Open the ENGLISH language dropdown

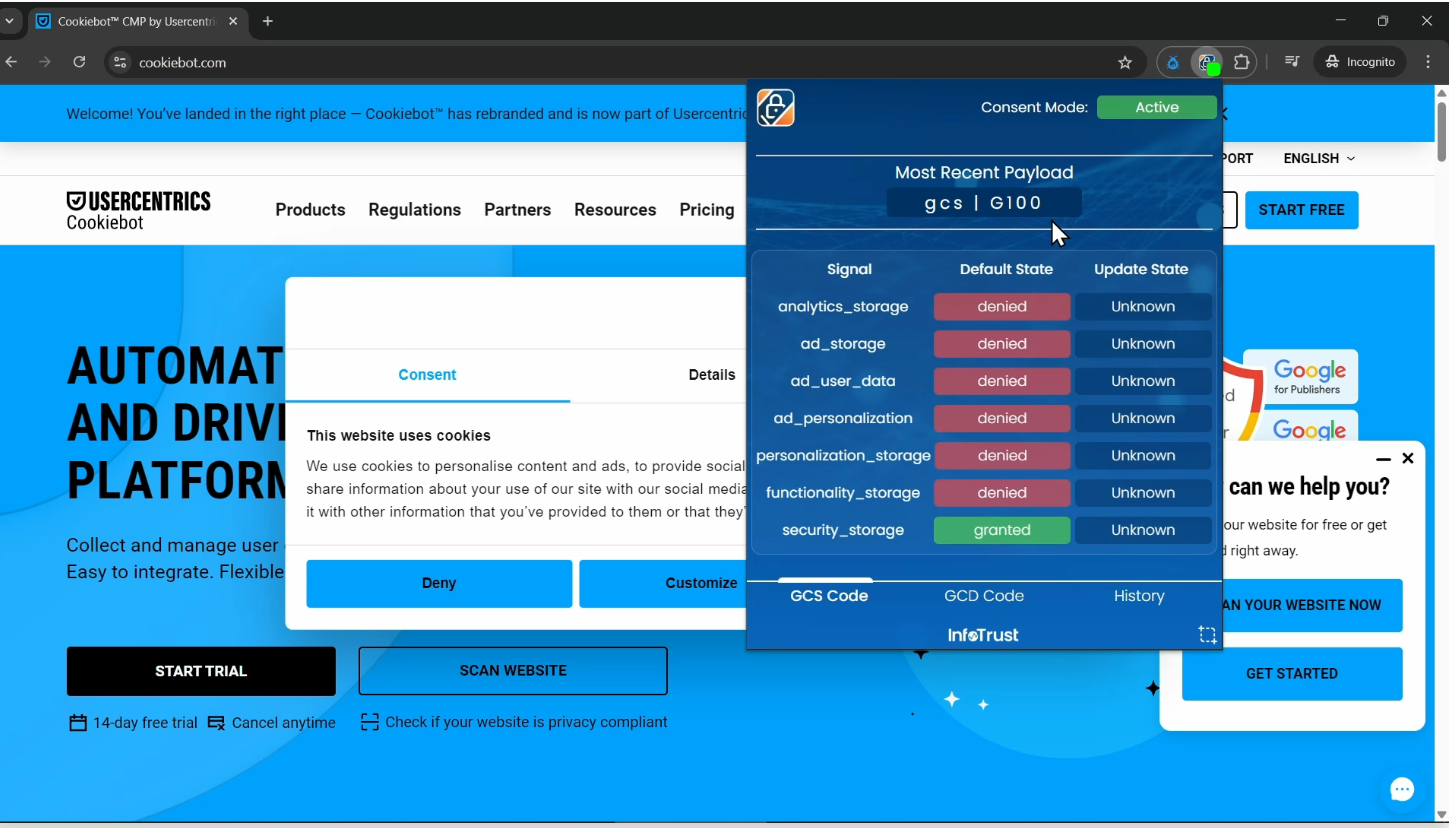point(1319,158)
